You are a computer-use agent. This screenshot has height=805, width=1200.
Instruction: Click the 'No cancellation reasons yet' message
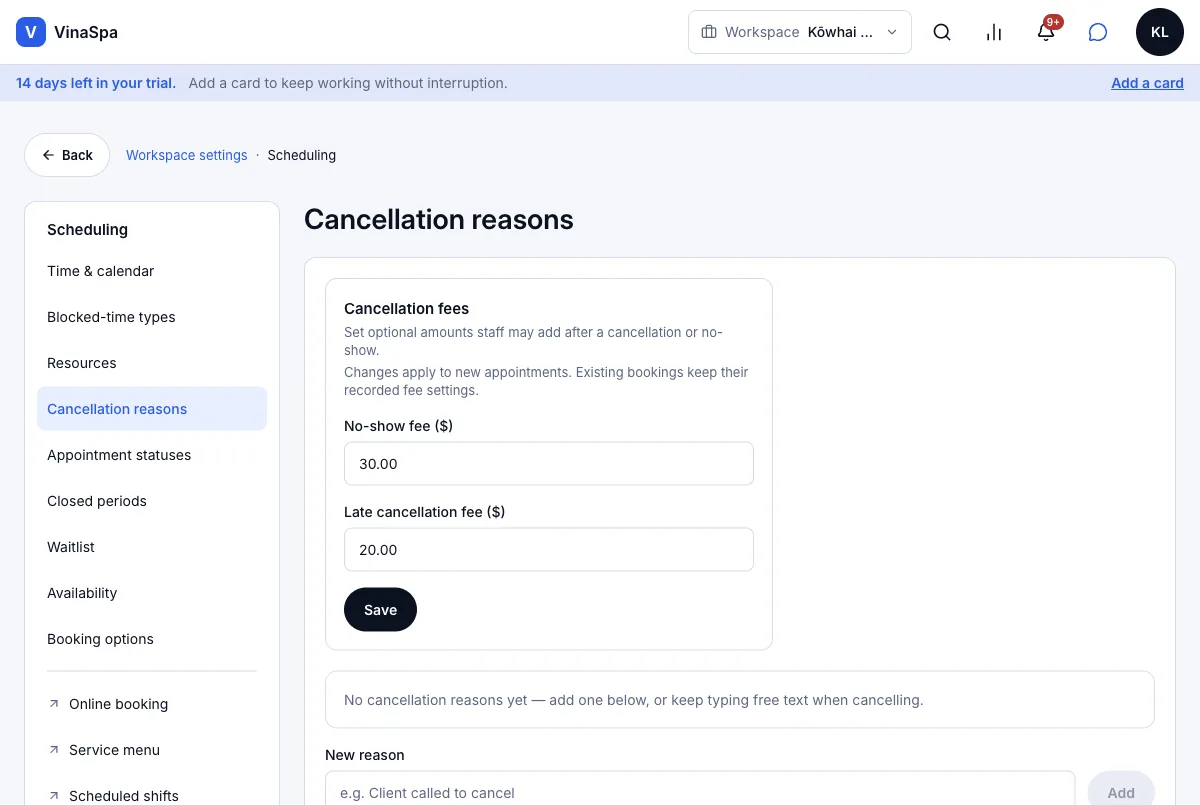click(634, 700)
